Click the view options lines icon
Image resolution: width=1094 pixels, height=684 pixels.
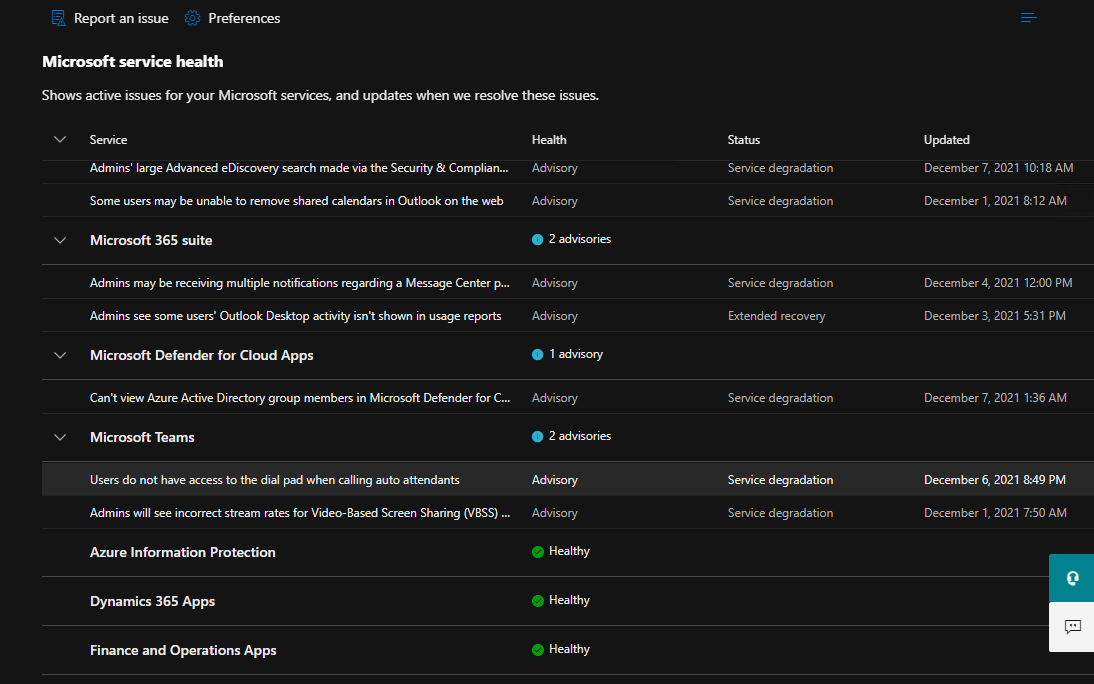click(x=1028, y=18)
